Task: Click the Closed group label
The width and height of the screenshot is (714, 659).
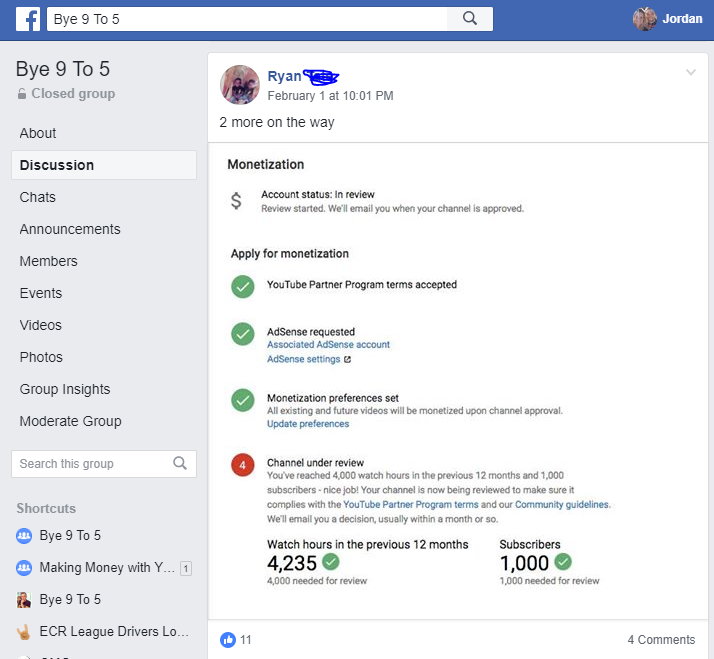Action: [73, 93]
